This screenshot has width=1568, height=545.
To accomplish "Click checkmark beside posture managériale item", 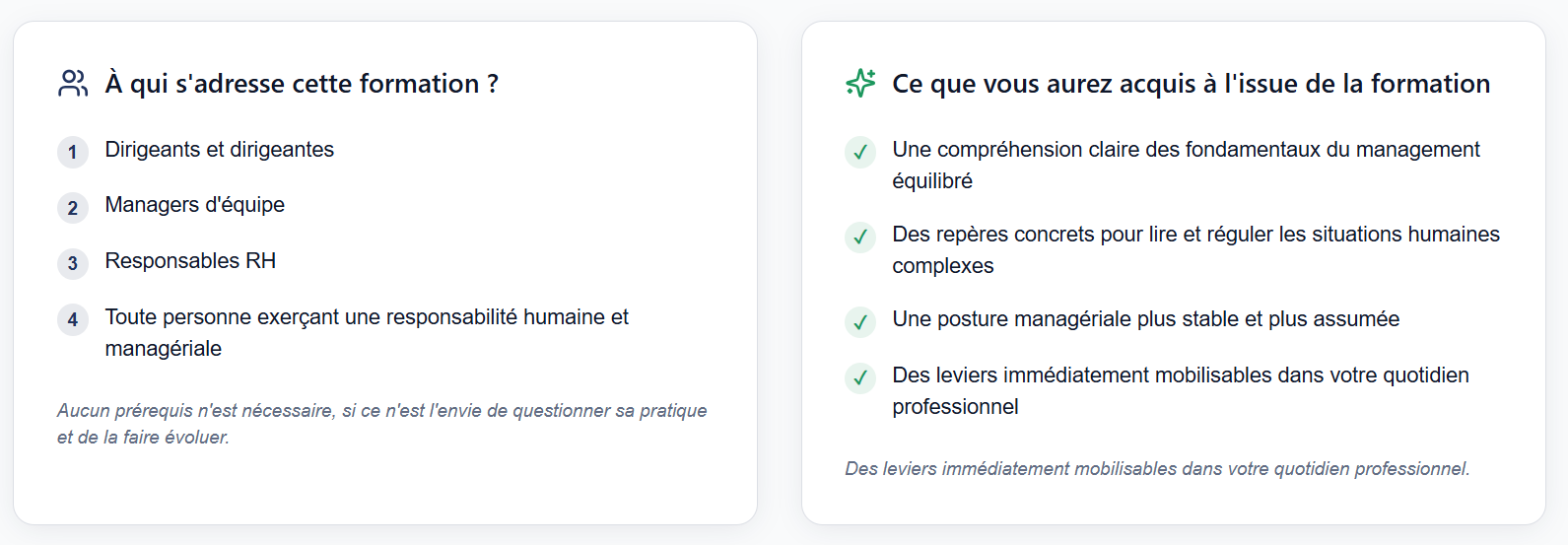I will click(860, 321).
